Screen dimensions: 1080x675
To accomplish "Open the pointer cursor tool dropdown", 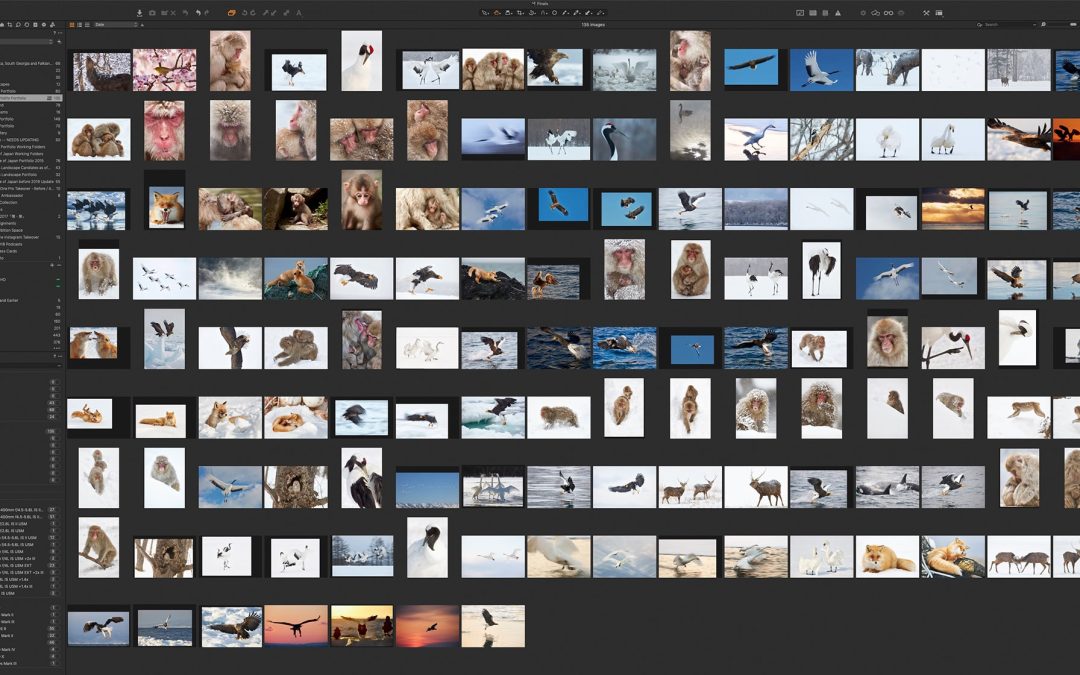I will (486, 13).
